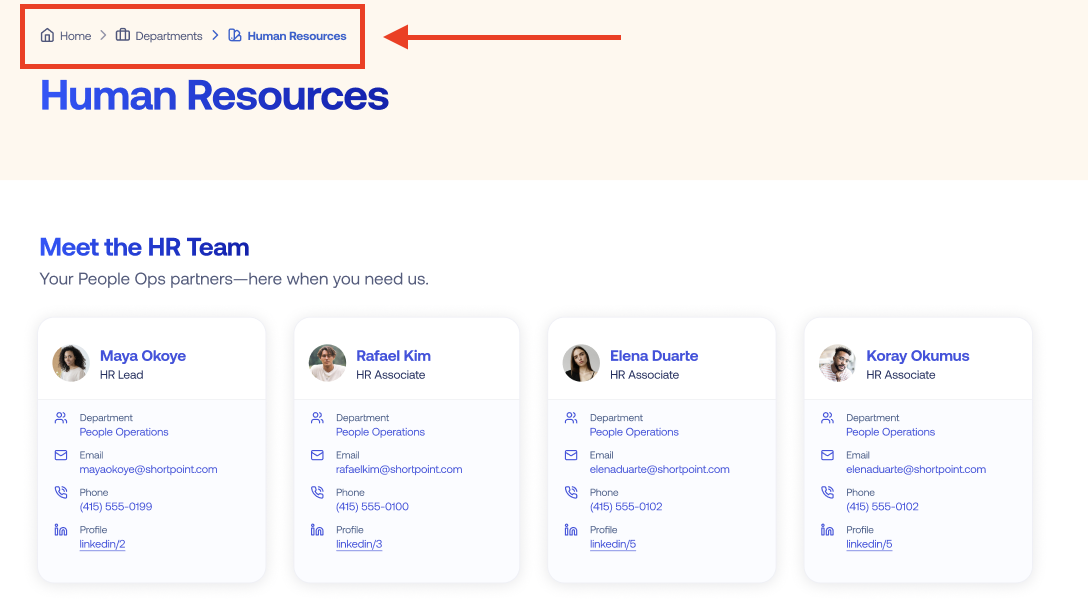Click chevron after Departments breadcrumb

point(215,35)
